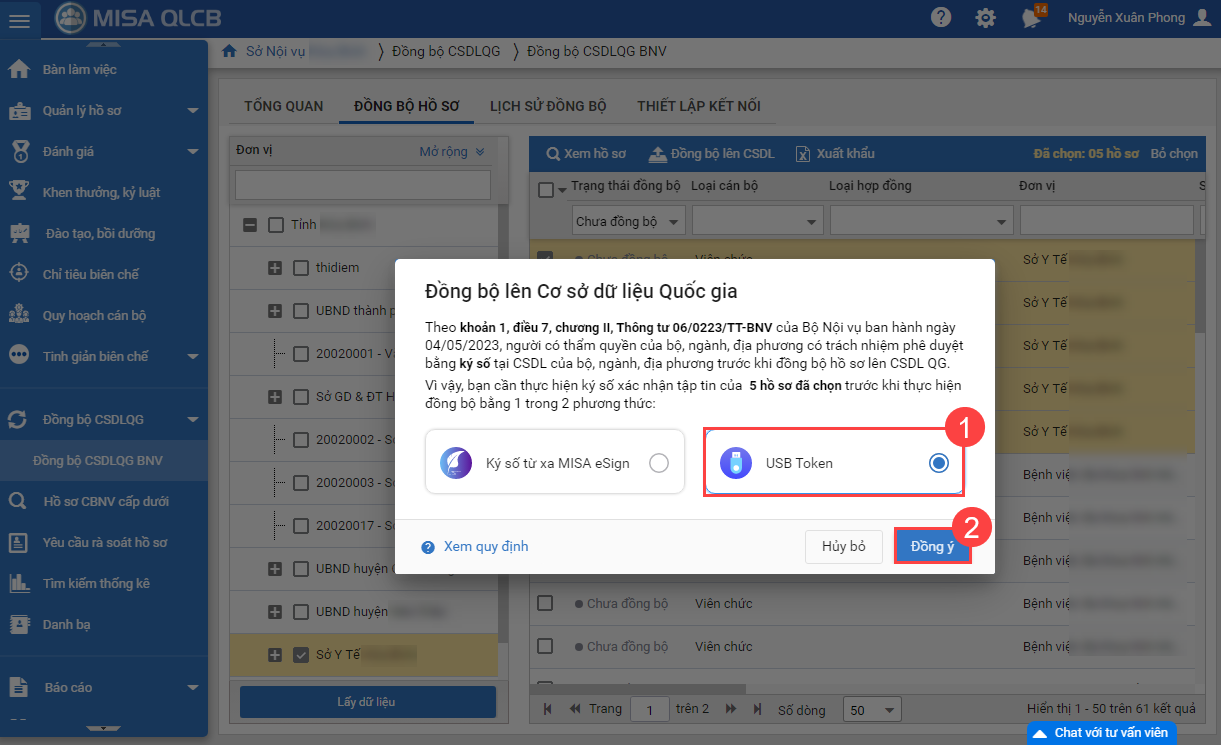Tick the 20020002 unit checkbox
Viewport: 1221px width, 745px height.
pos(301,440)
